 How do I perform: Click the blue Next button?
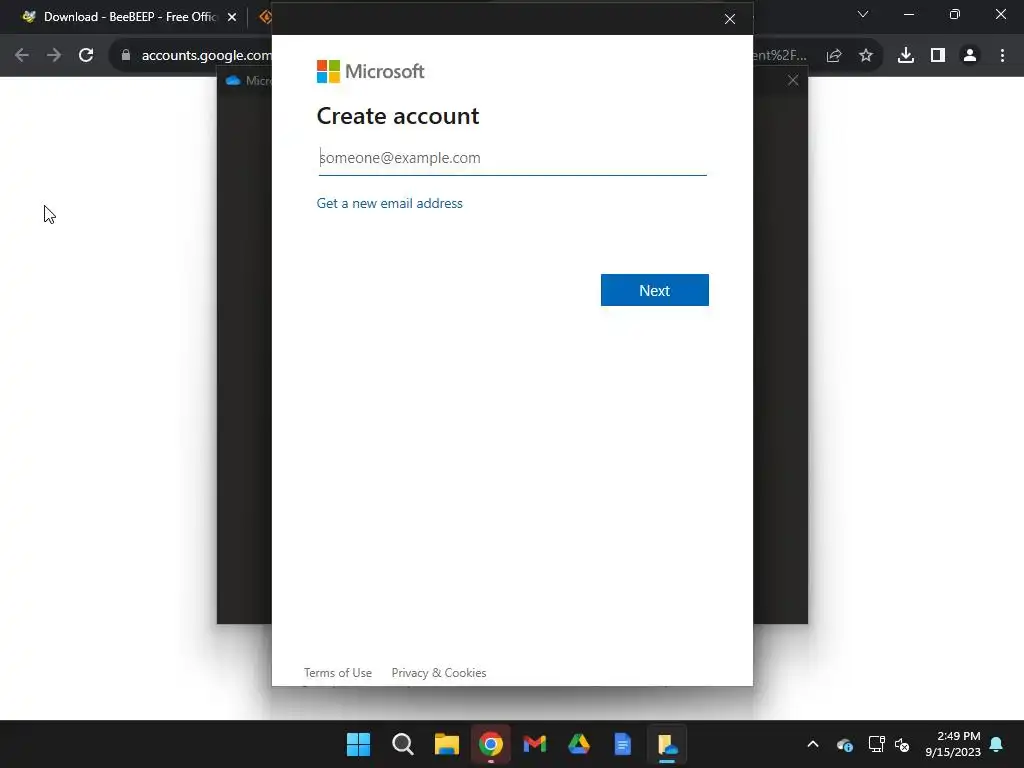click(x=654, y=290)
